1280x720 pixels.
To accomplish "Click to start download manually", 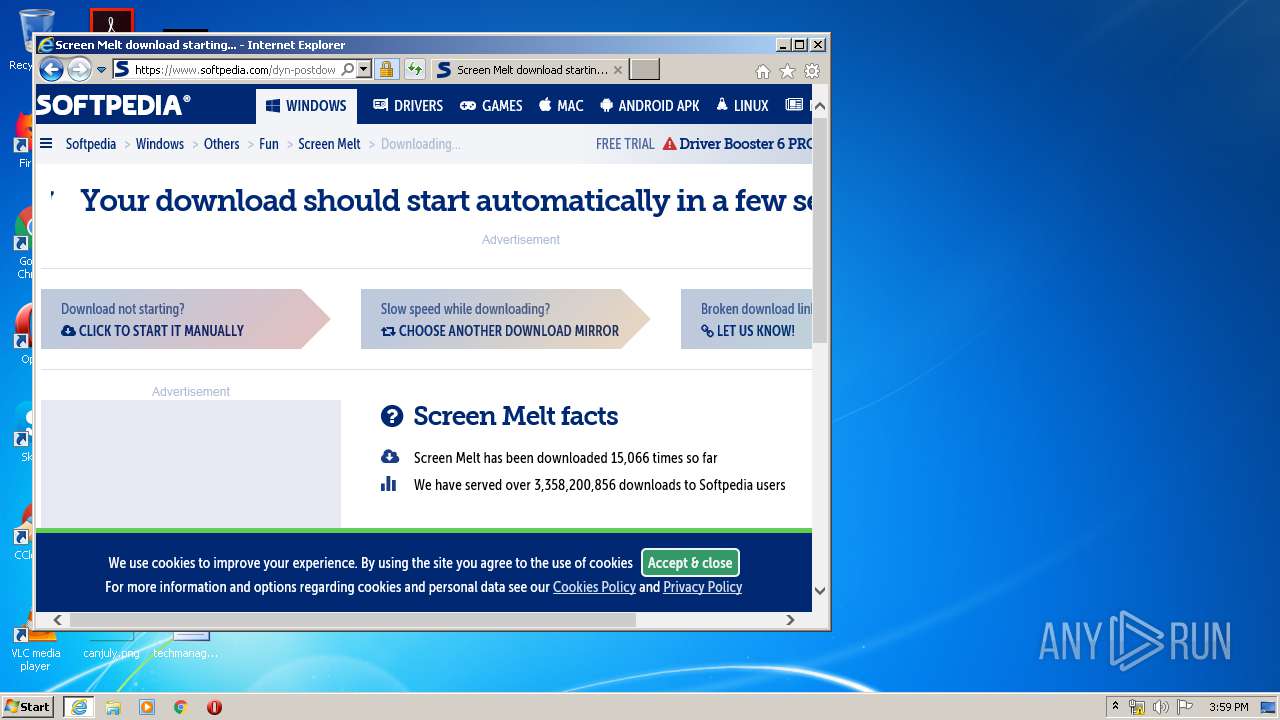I will [153, 331].
